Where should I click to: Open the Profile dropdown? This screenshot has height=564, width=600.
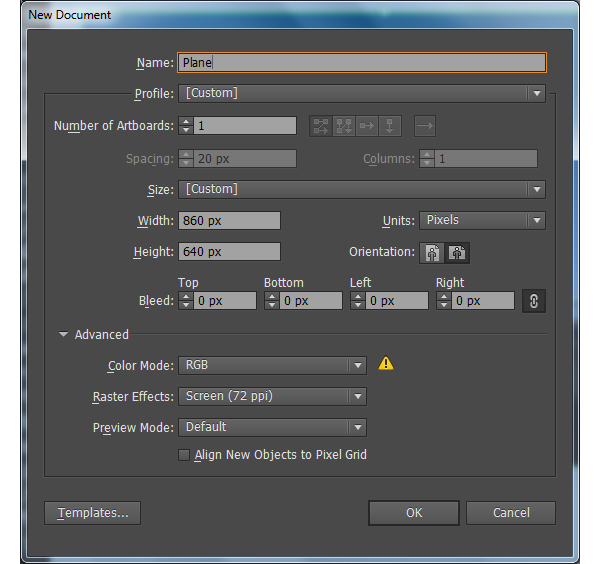(362, 93)
